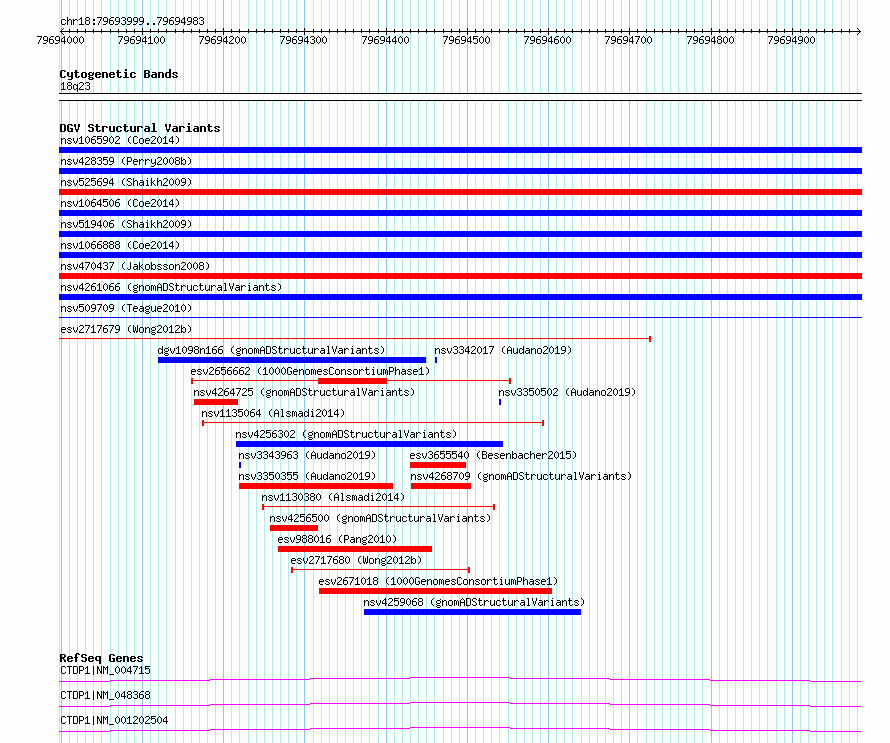The image size is (890, 743).
Task: Select nsv3350502 (Audano2019) label
Action: point(567,392)
